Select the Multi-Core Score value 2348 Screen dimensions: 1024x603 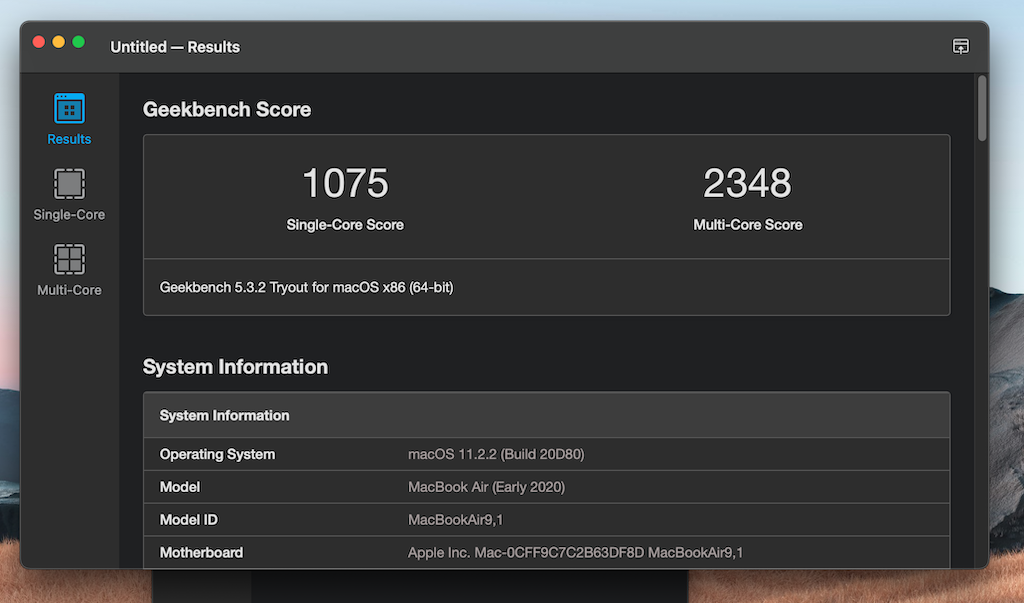point(747,183)
